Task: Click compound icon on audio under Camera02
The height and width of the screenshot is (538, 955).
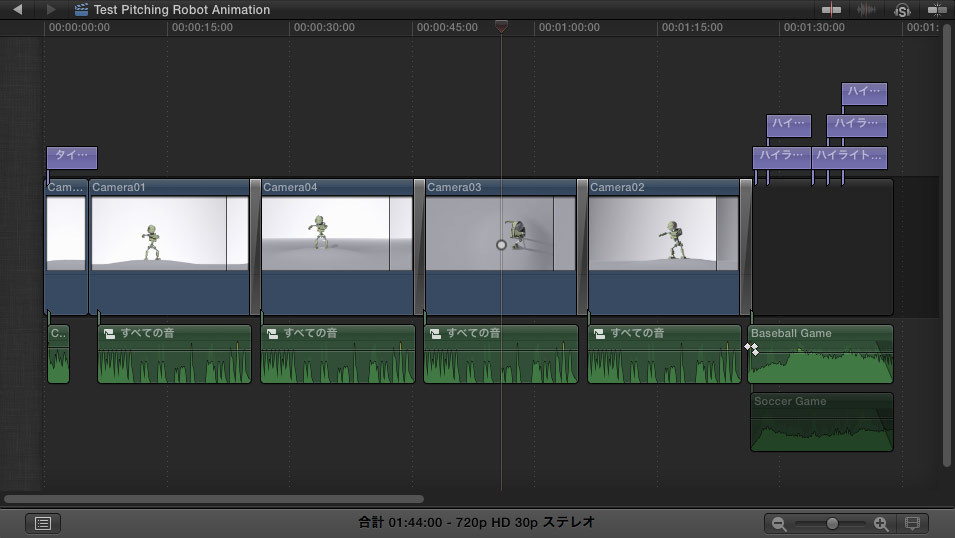Action: click(599, 333)
